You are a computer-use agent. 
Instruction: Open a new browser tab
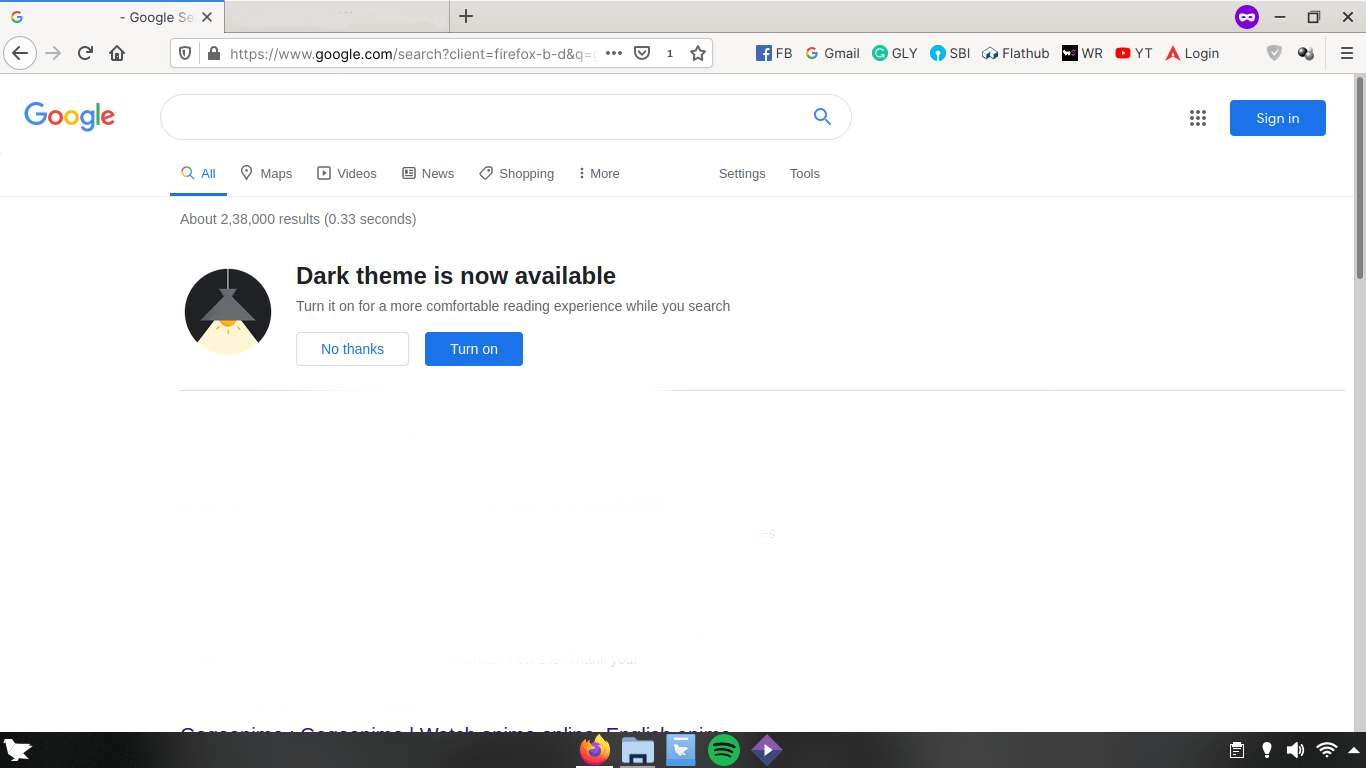466,16
